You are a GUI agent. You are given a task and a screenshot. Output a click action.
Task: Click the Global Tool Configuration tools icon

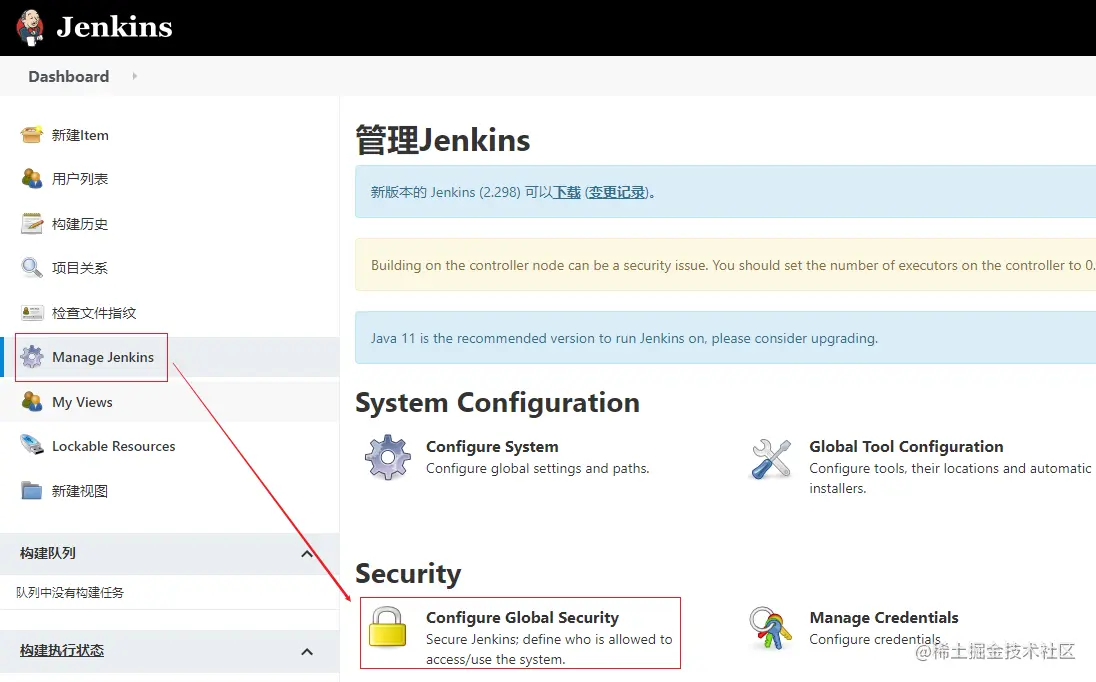pos(771,458)
